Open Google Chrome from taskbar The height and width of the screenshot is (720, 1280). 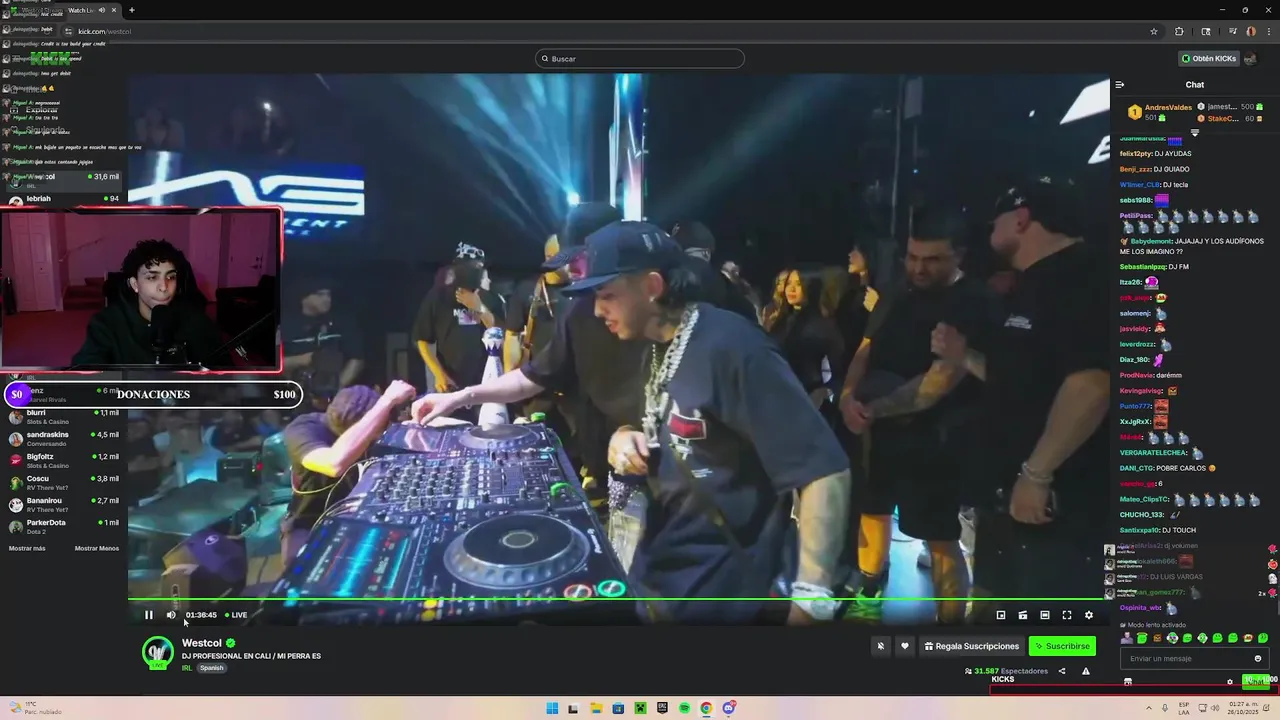click(706, 708)
